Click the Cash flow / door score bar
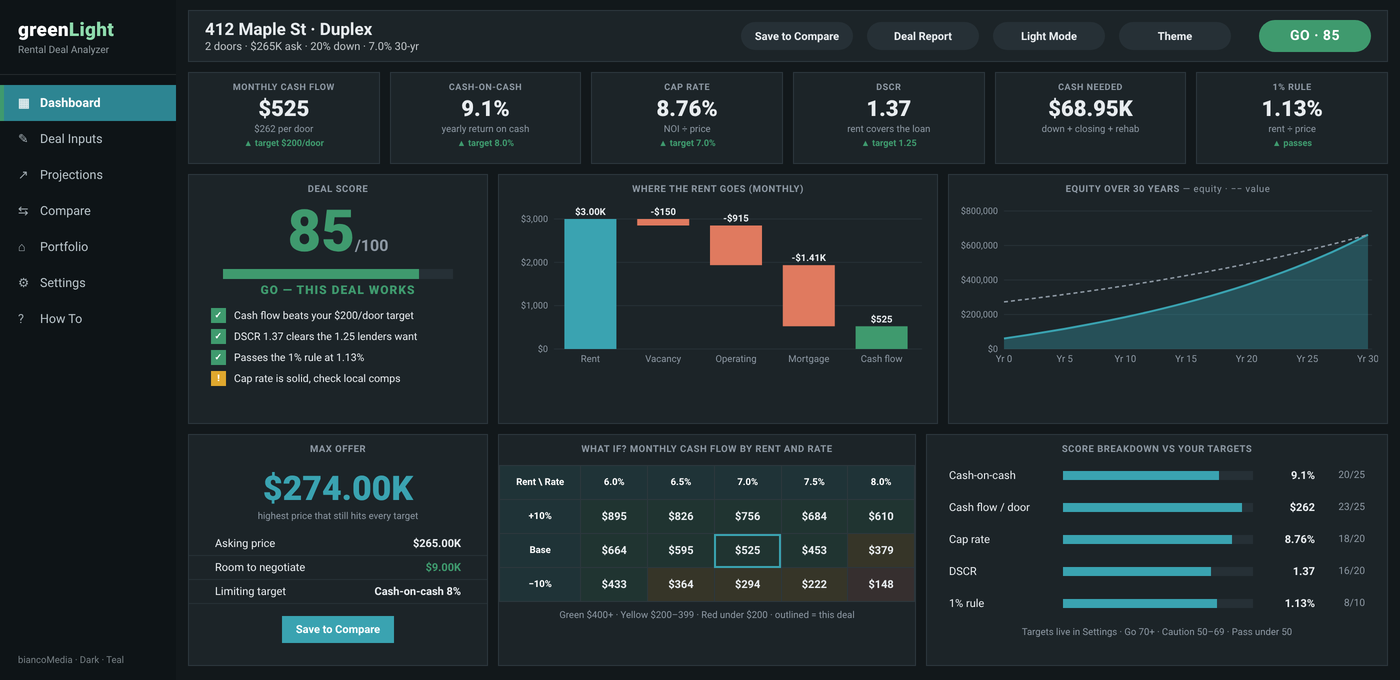The width and height of the screenshot is (1400, 680). click(1158, 507)
